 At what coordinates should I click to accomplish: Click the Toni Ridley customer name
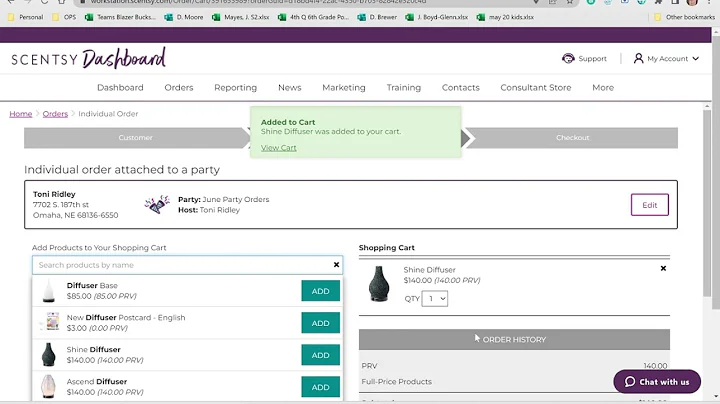(x=54, y=194)
